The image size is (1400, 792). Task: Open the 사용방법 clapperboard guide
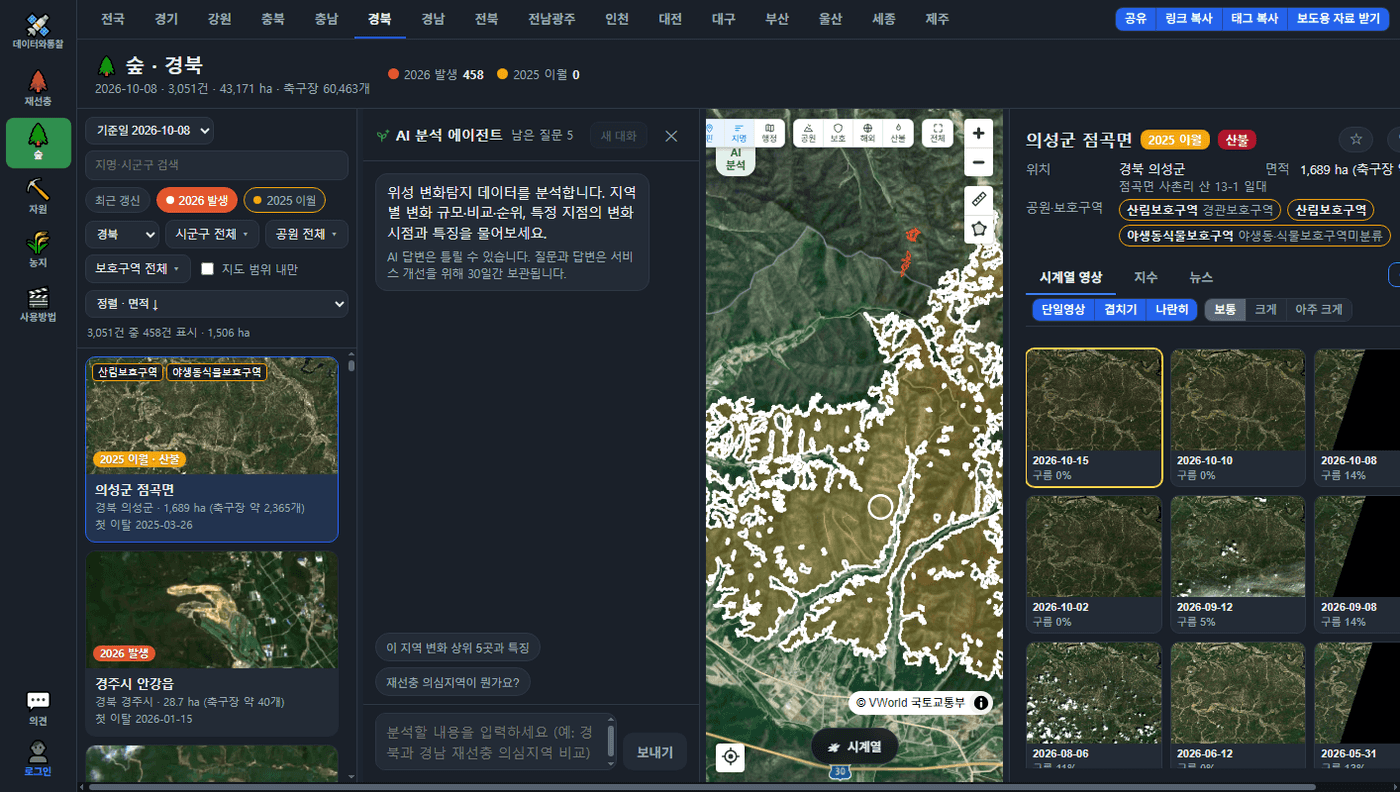point(38,304)
